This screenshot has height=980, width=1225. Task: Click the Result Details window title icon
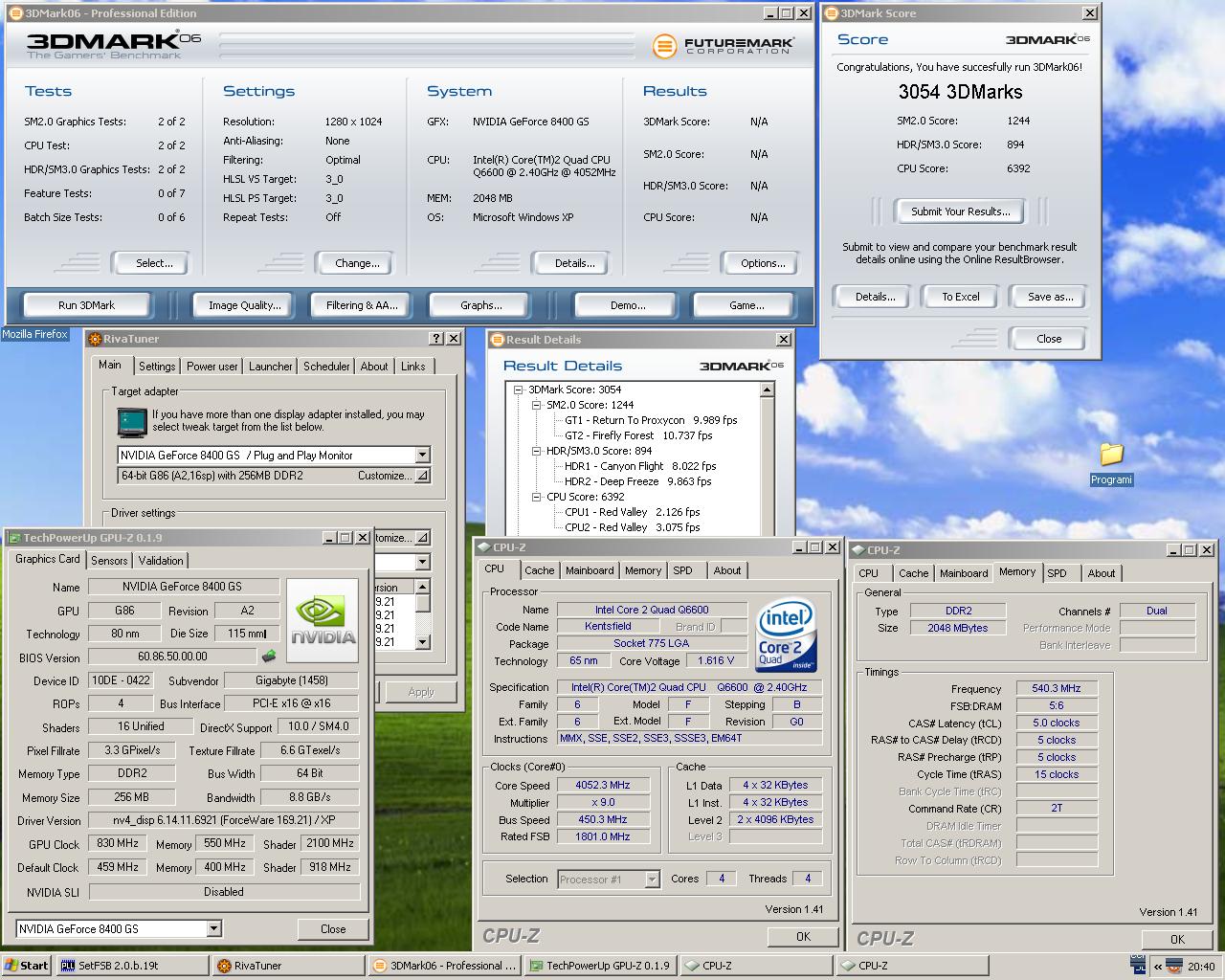(497, 340)
